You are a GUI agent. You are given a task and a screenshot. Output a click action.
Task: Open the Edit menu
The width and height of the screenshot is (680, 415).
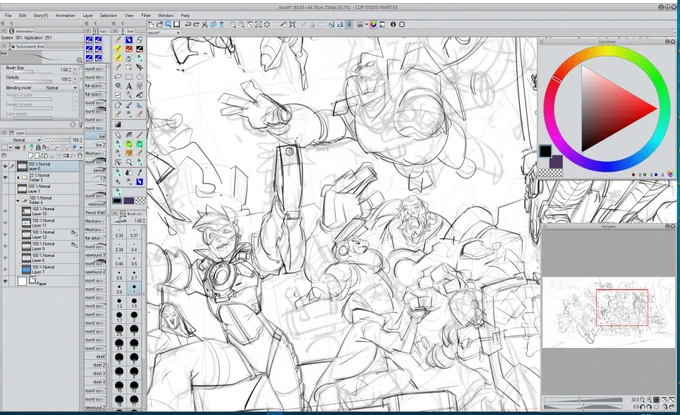point(23,15)
